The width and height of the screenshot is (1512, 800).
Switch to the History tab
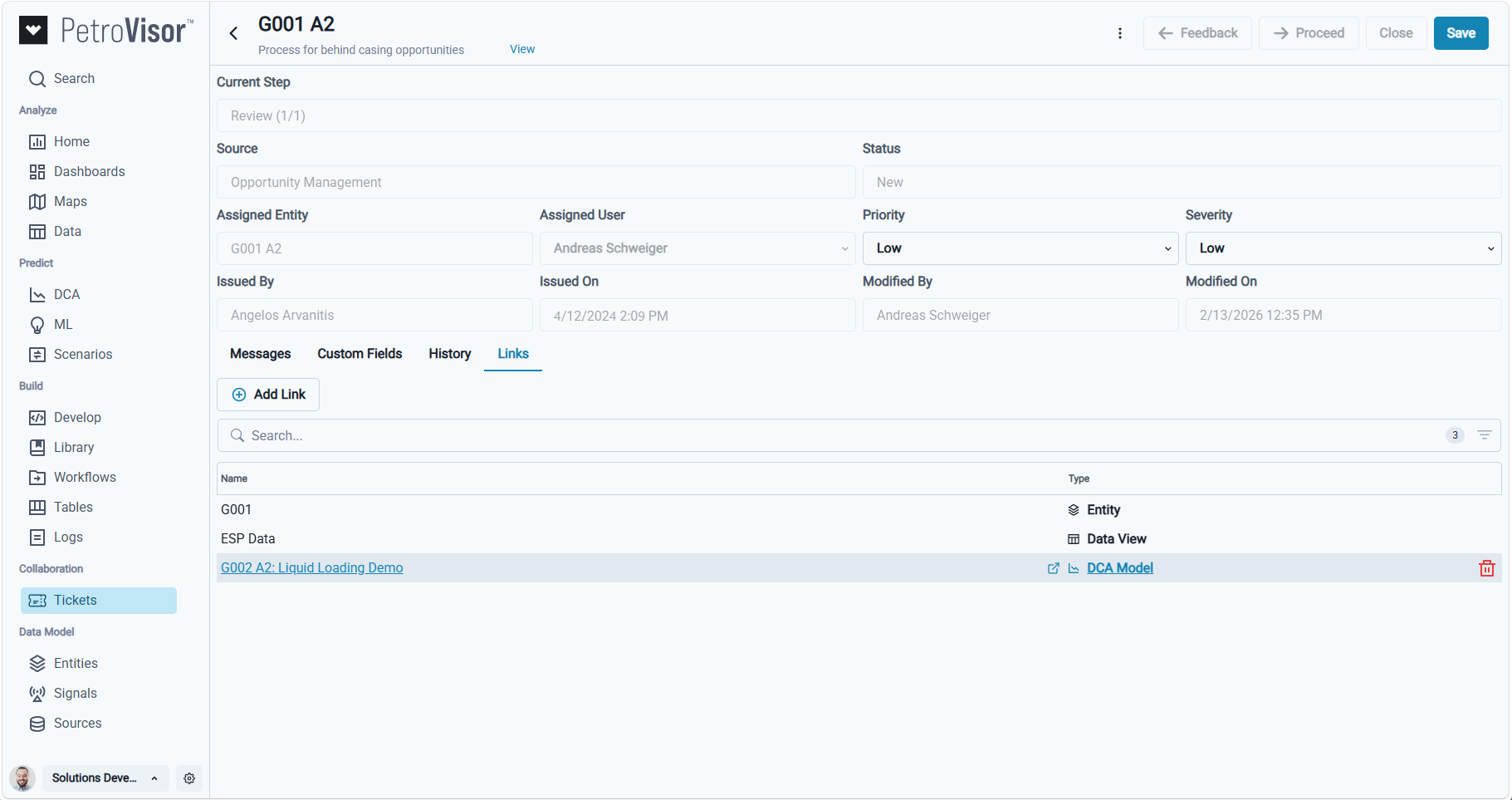tap(449, 354)
